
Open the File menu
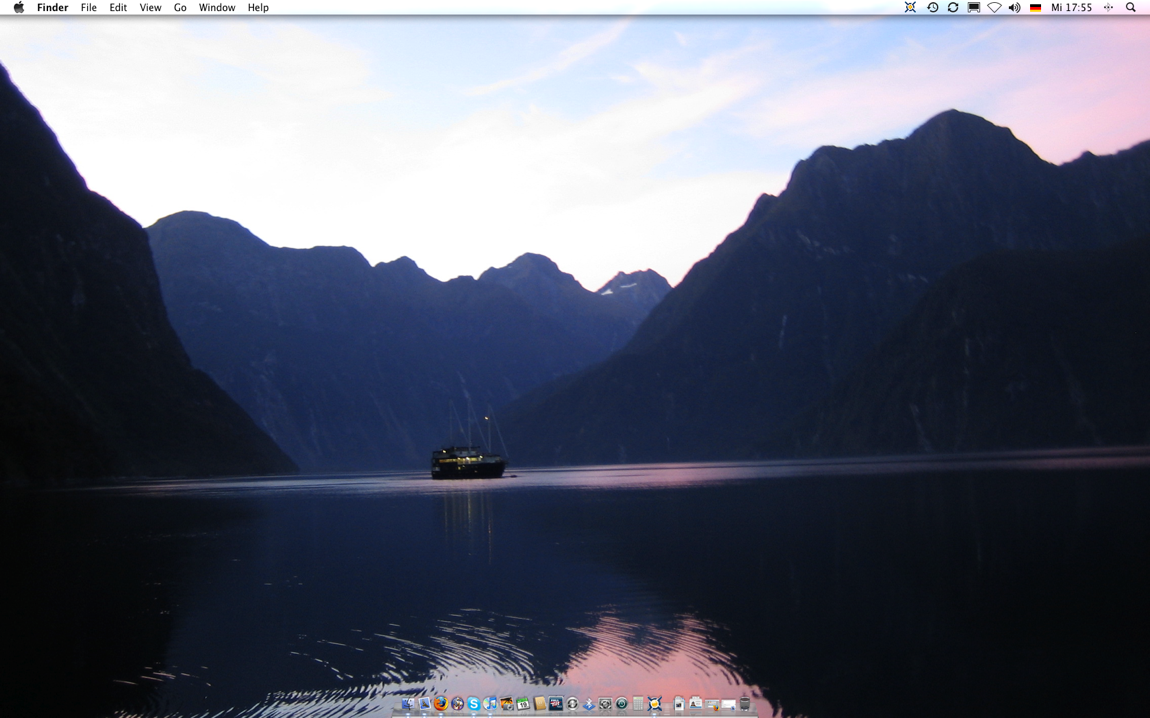click(x=88, y=8)
